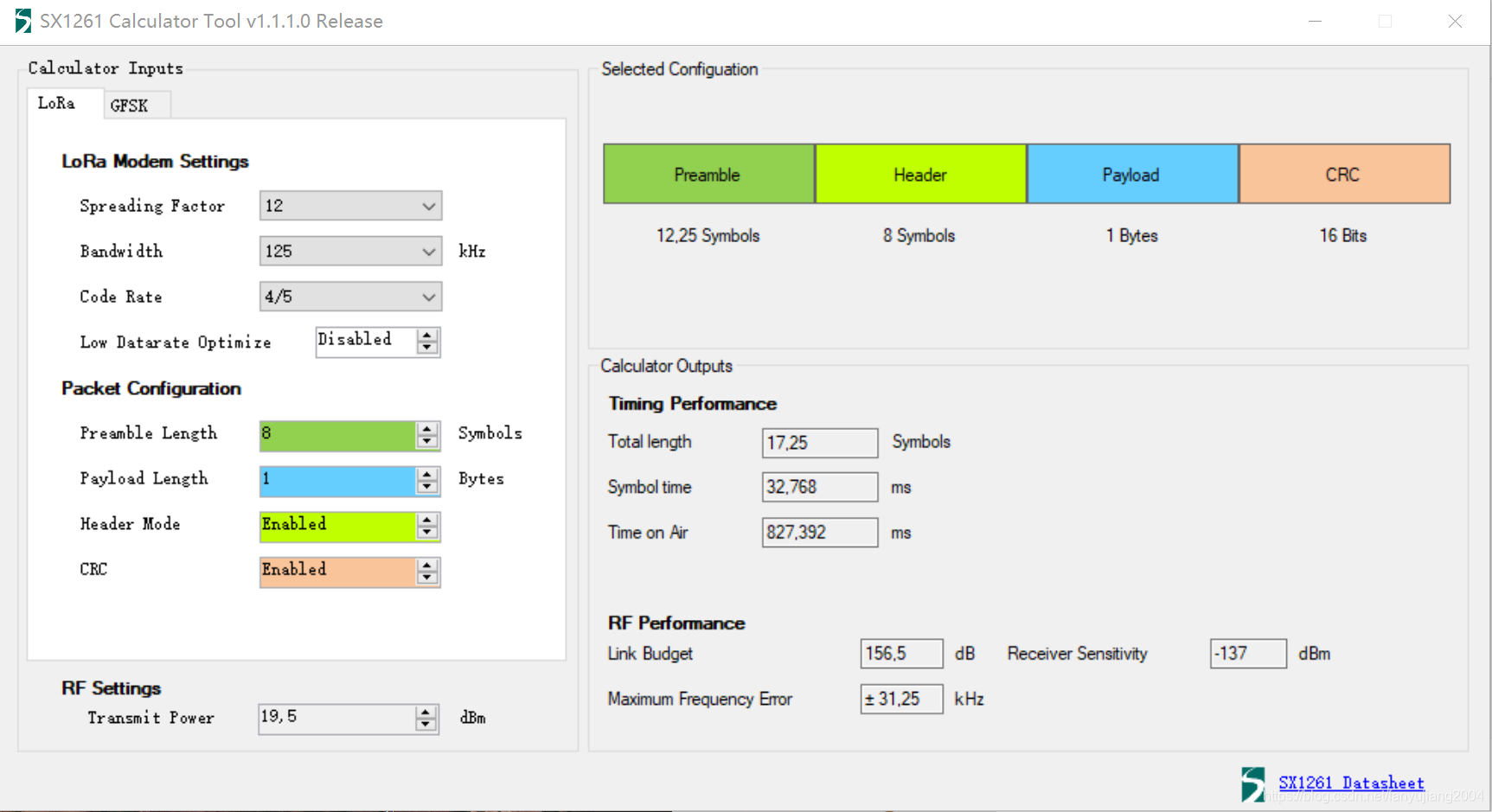Click the '16 Bits' CRC label
The image size is (1492, 812).
tap(1343, 235)
